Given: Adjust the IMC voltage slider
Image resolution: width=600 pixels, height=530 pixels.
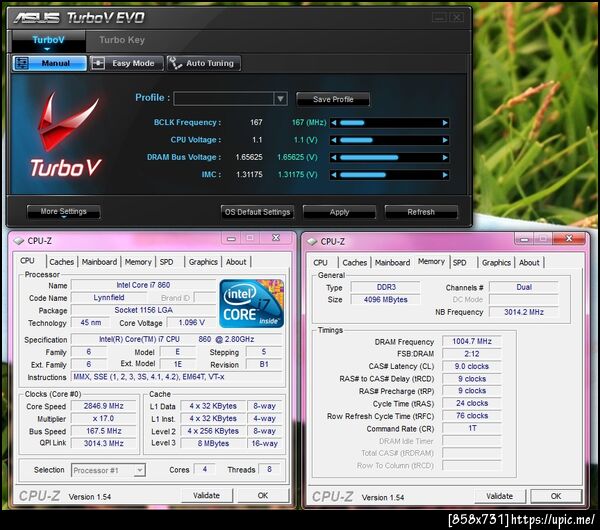Looking at the screenshot, I should tap(390, 175).
